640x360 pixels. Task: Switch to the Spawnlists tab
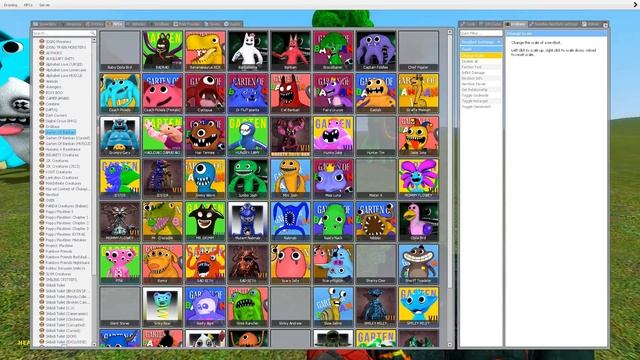(46, 24)
